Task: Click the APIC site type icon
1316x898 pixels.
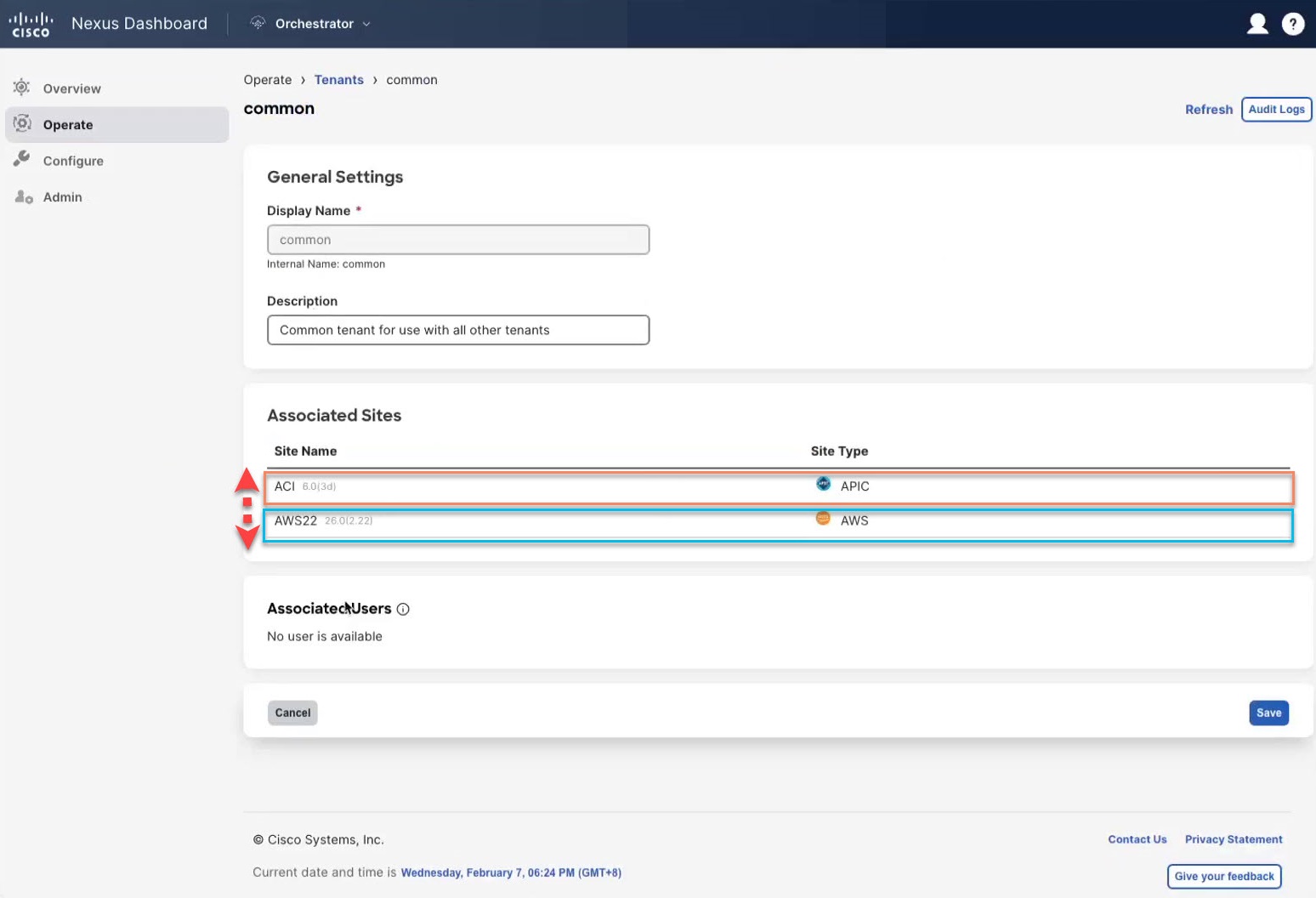Action: [x=823, y=484]
